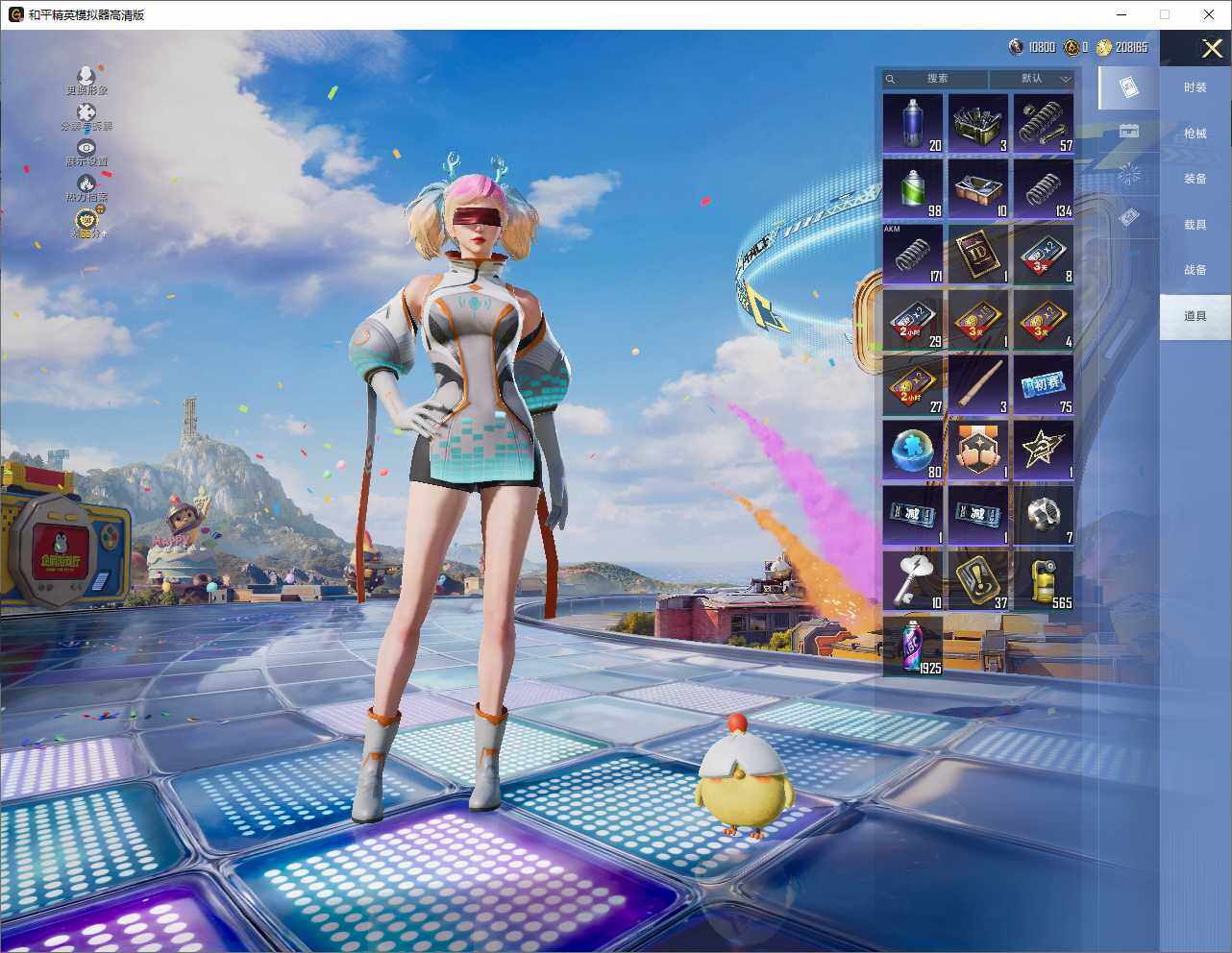Viewport: 1232px width, 953px height.
Task: Select the green spray can item (98)
Action: click(x=913, y=188)
